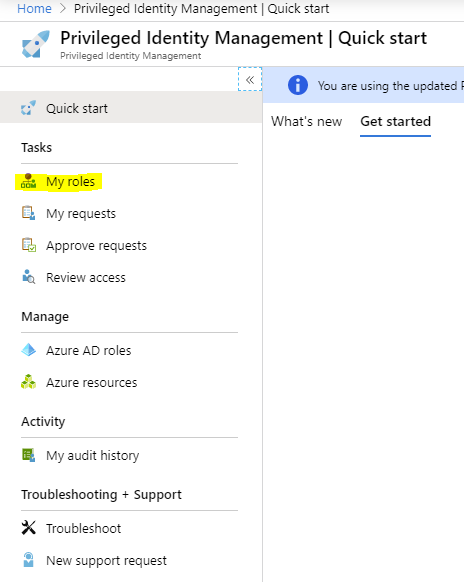Collapse the sidebar with double chevron
Viewport: 464px width, 582px height.
[250, 79]
